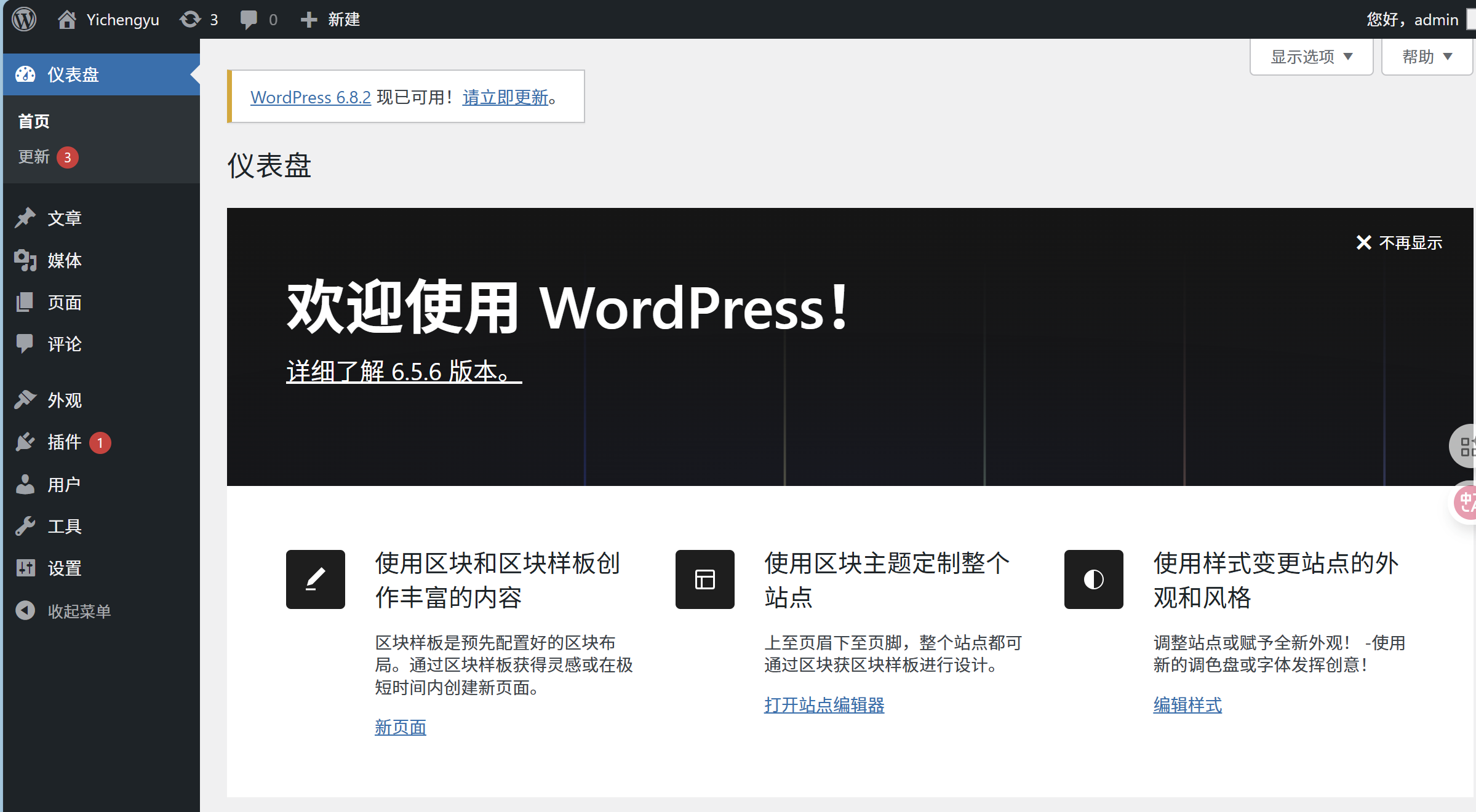Click the WordPress 6.8.2 link
Image resolution: width=1476 pixels, height=812 pixels.
(x=310, y=97)
